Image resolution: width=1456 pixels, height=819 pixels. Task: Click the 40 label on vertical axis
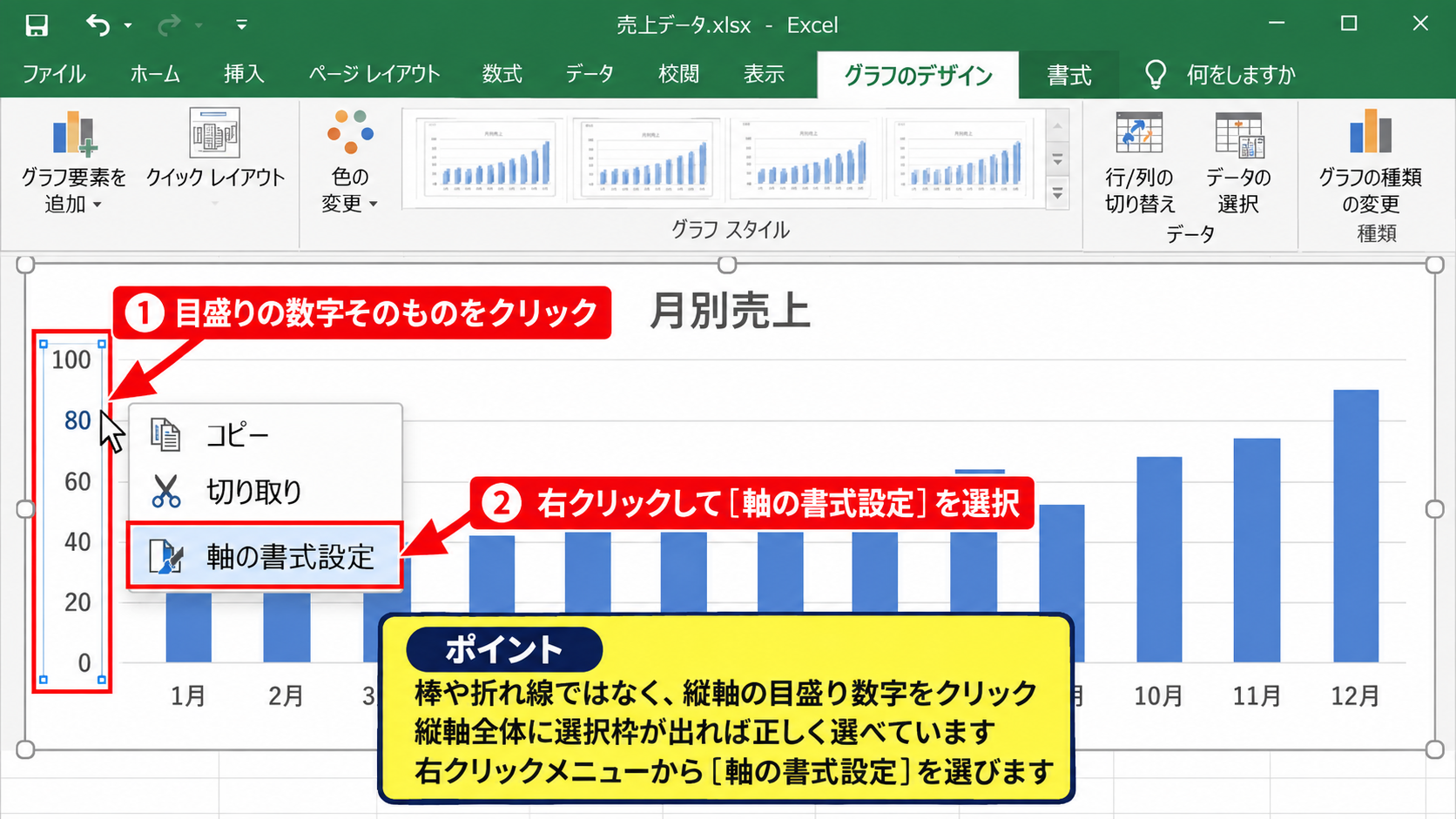tap(78, 541)
